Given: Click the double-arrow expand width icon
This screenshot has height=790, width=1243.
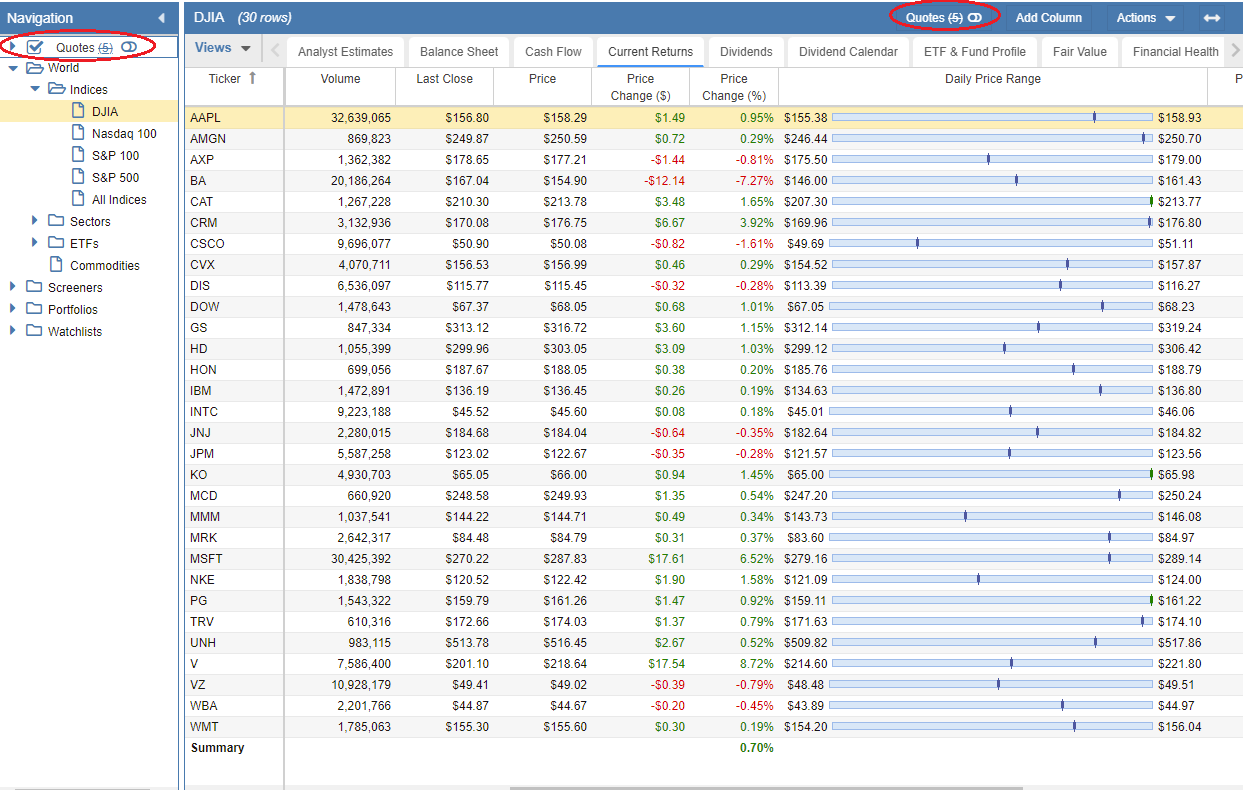Looking at the screenshot, I should pos(1212,18).
